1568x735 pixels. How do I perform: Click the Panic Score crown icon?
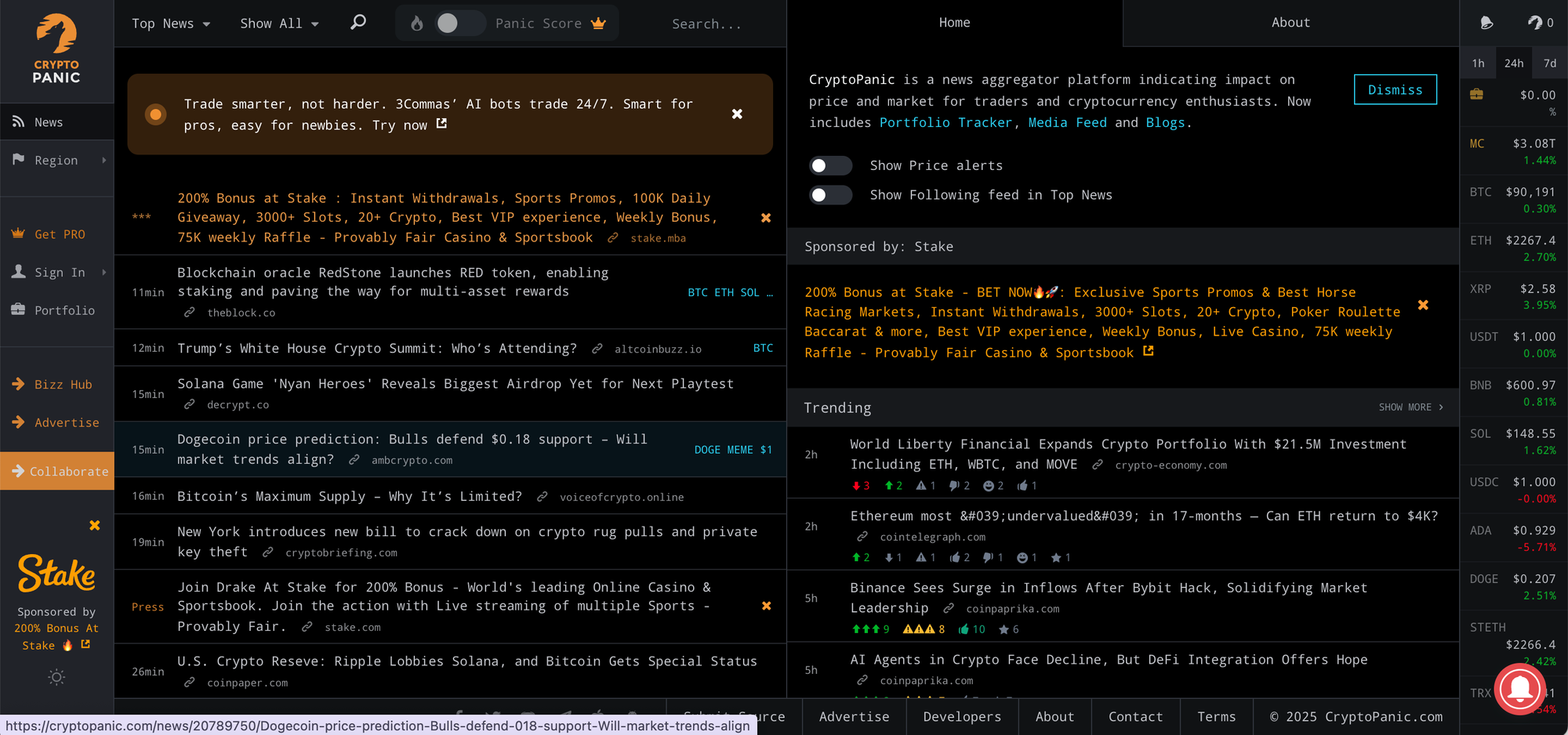click(x=599, y=24)
